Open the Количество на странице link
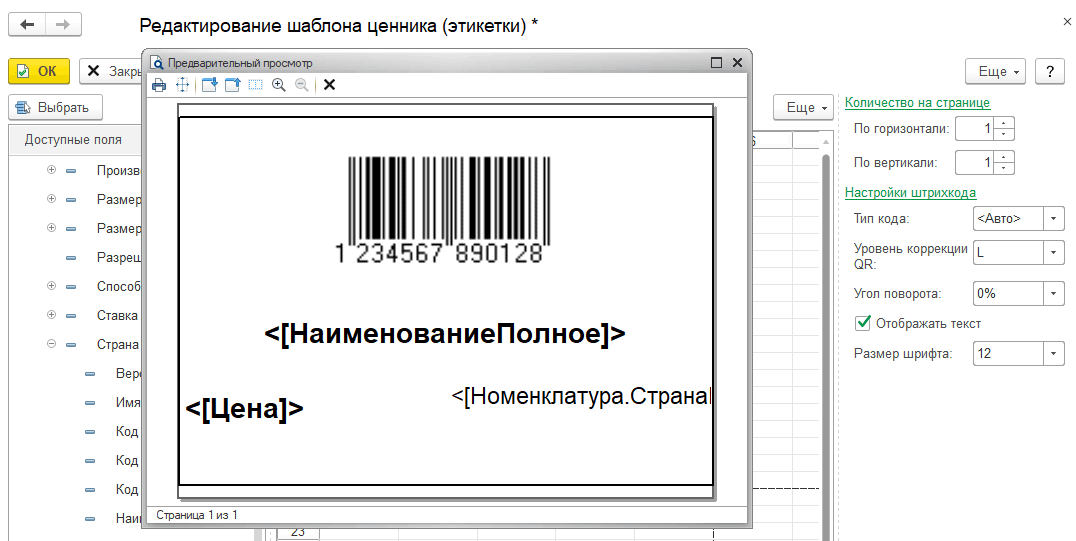1076x541 pixels. tap(917, 102)
